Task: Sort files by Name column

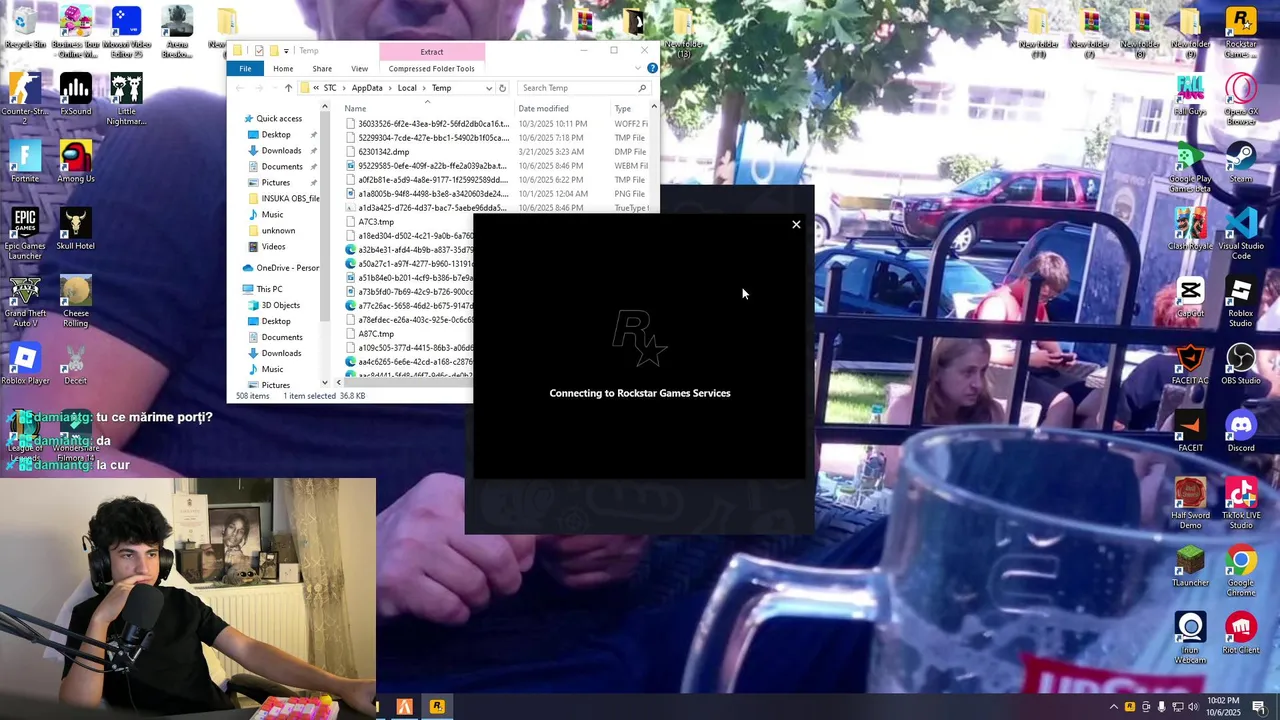Action: point(427,108)
